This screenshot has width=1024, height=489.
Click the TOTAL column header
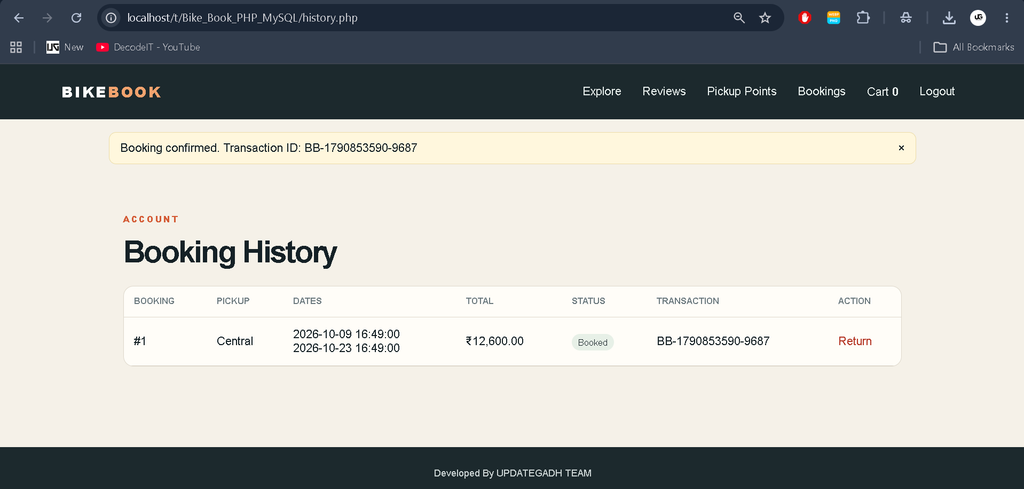click(479, 301)
